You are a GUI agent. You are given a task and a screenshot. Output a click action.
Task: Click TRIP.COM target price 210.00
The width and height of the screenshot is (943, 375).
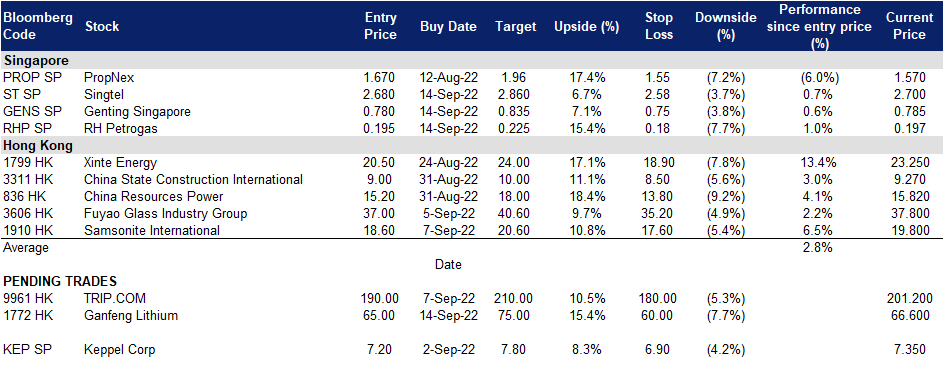[x=515, y=299]
